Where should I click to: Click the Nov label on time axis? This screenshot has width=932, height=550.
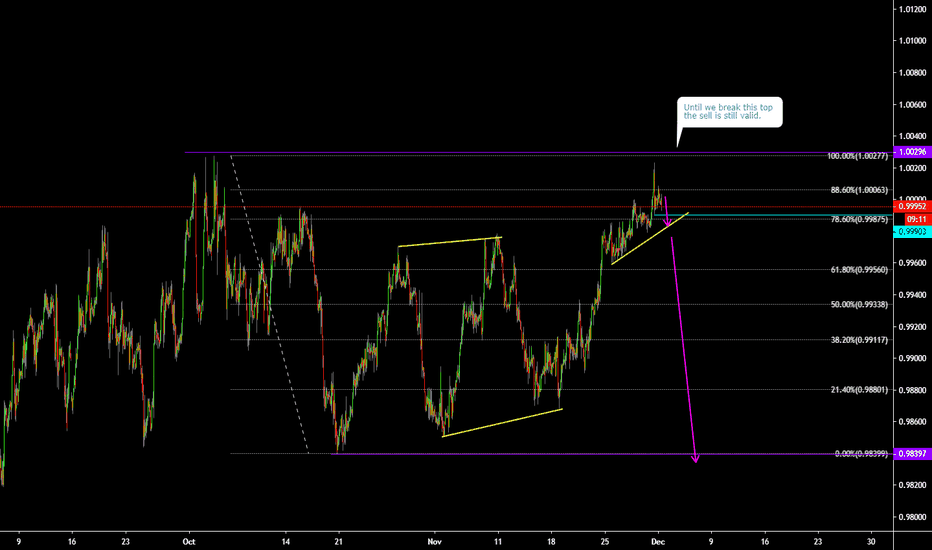433,538
